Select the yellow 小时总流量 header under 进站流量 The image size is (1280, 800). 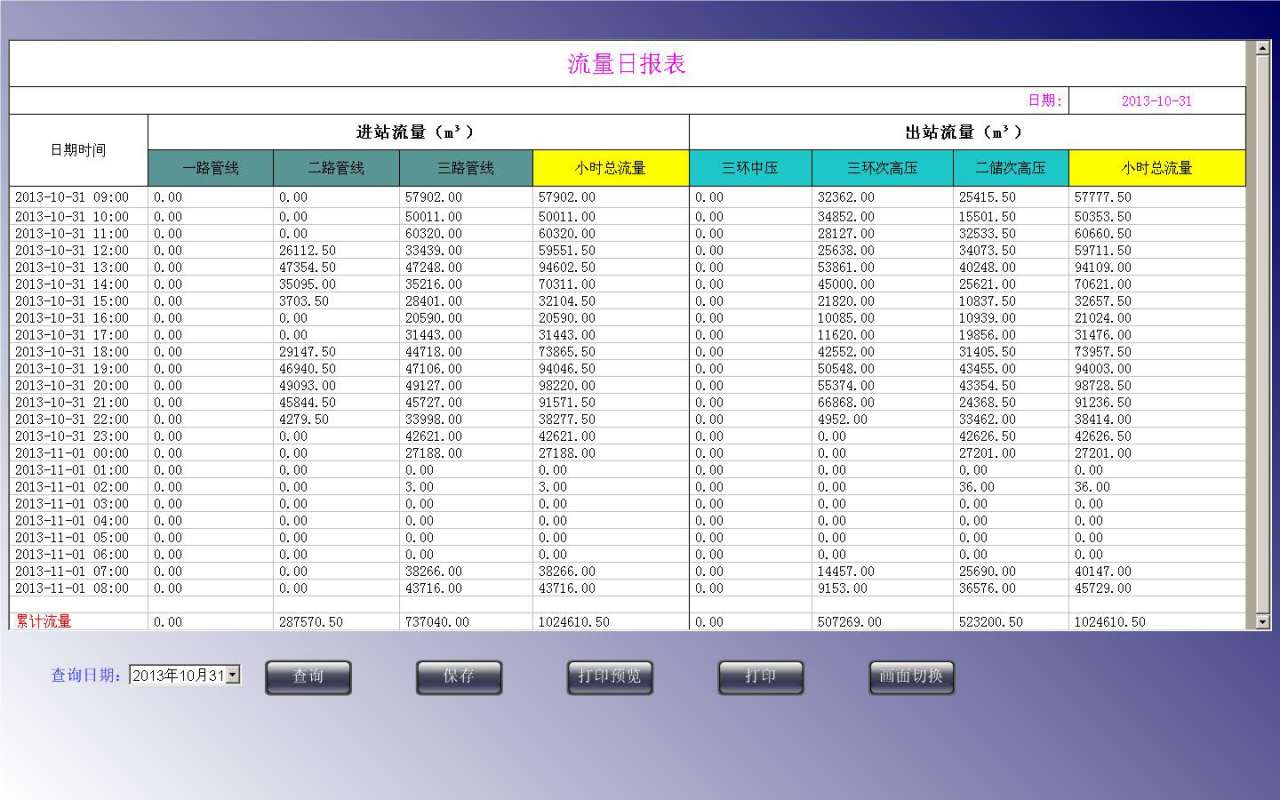tap(611, 168)
